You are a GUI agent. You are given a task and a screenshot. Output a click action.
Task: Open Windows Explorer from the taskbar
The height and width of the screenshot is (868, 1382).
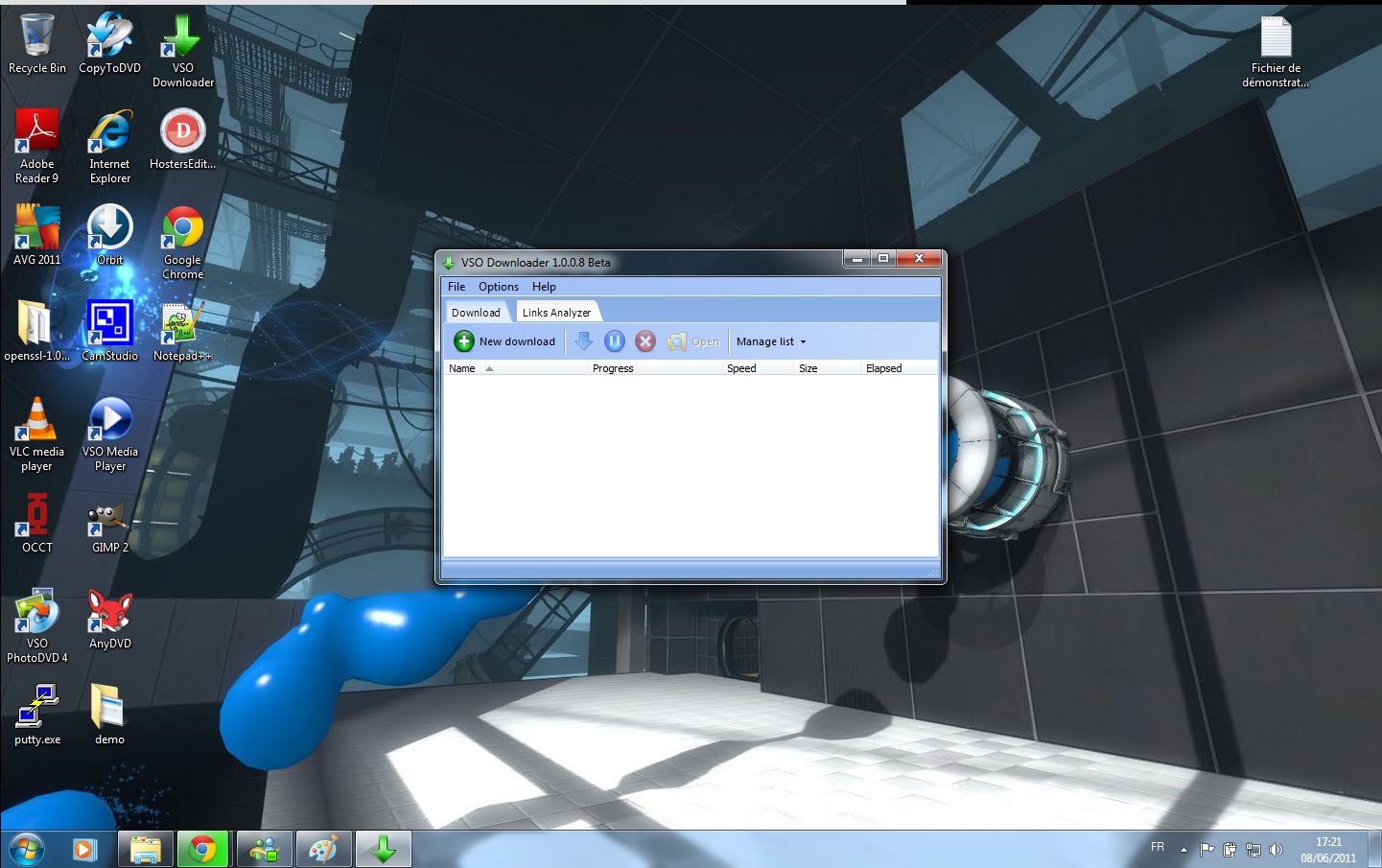tap(146, 850)
